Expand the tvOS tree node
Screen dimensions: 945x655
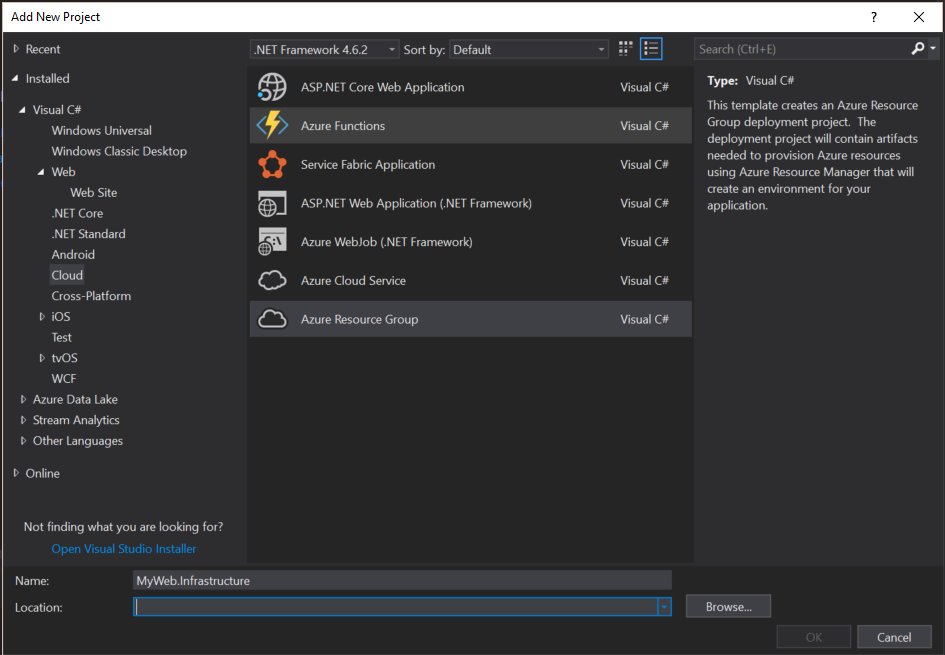[42, 358]
